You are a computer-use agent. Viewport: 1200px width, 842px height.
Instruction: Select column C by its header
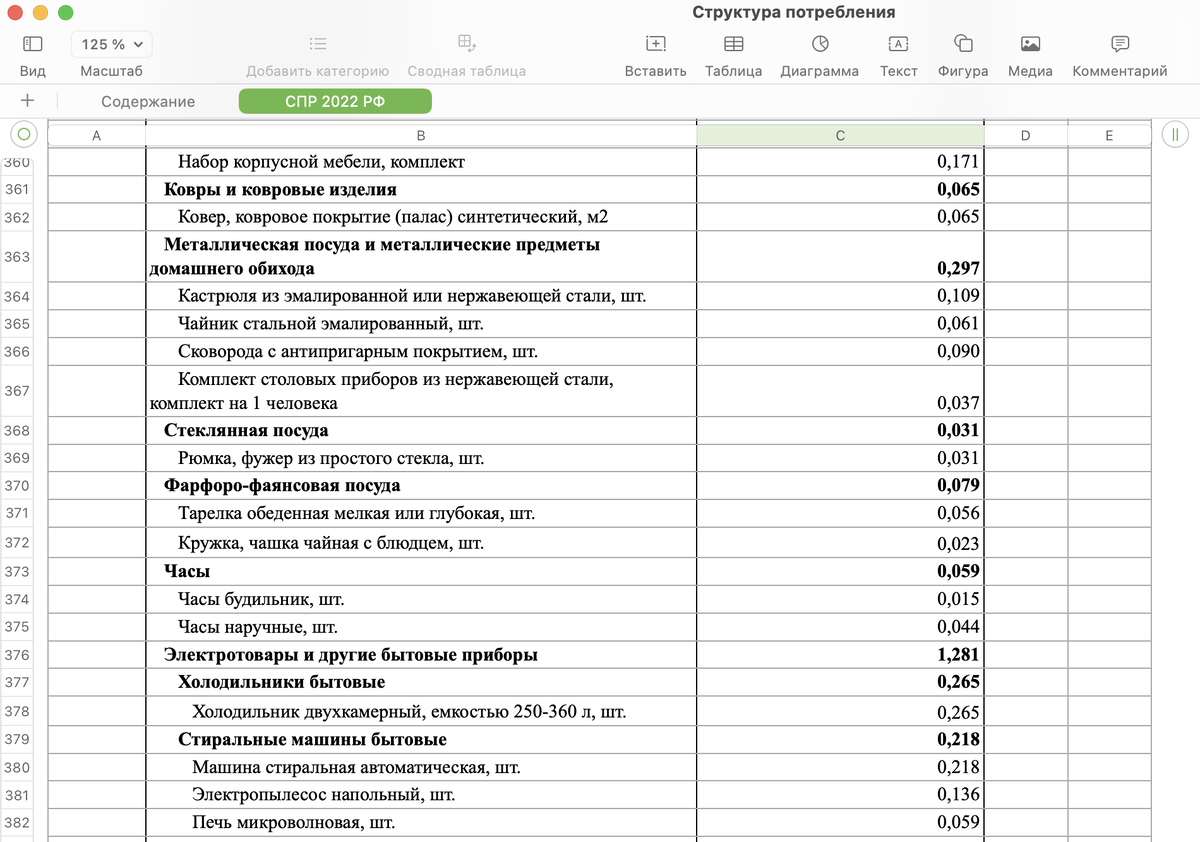coord(840,133)
